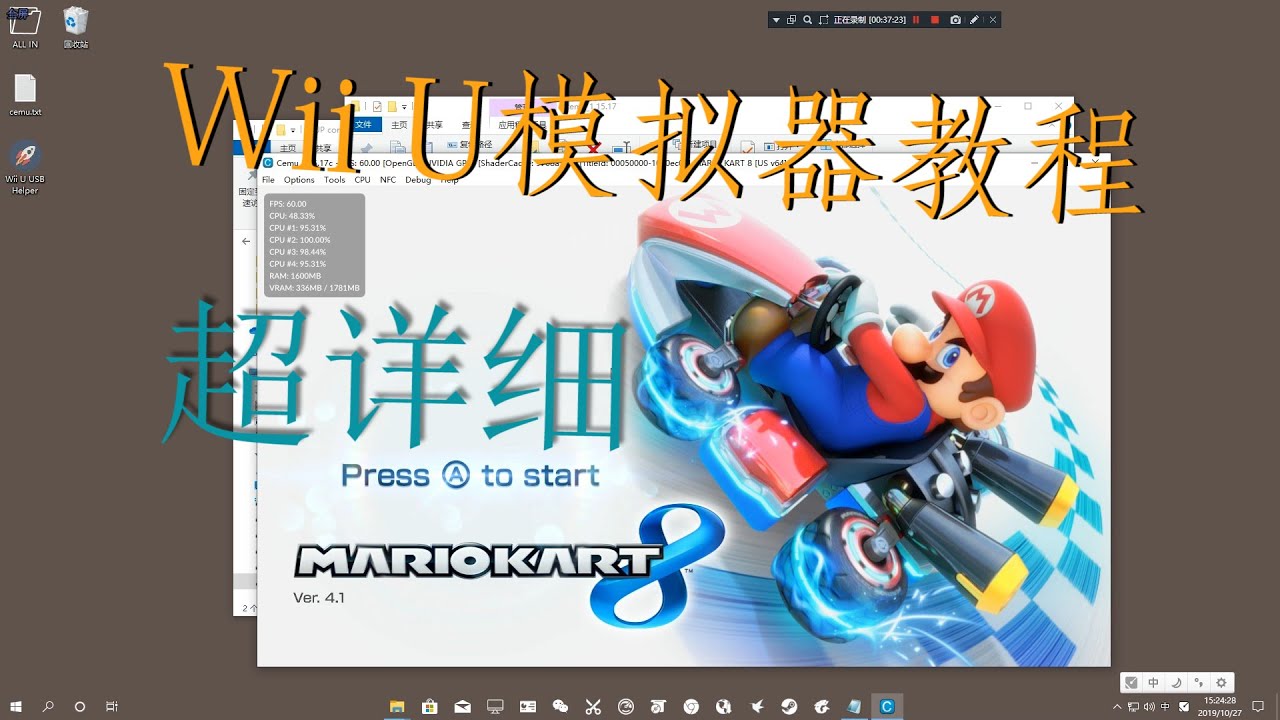1280x720 pixels.
Task: Open Cemu NFC menu
Action: click(x=388, y=180)
